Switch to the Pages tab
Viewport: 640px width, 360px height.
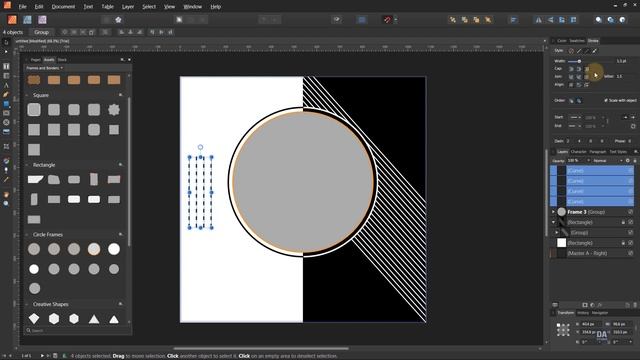[x=36, y=60]
